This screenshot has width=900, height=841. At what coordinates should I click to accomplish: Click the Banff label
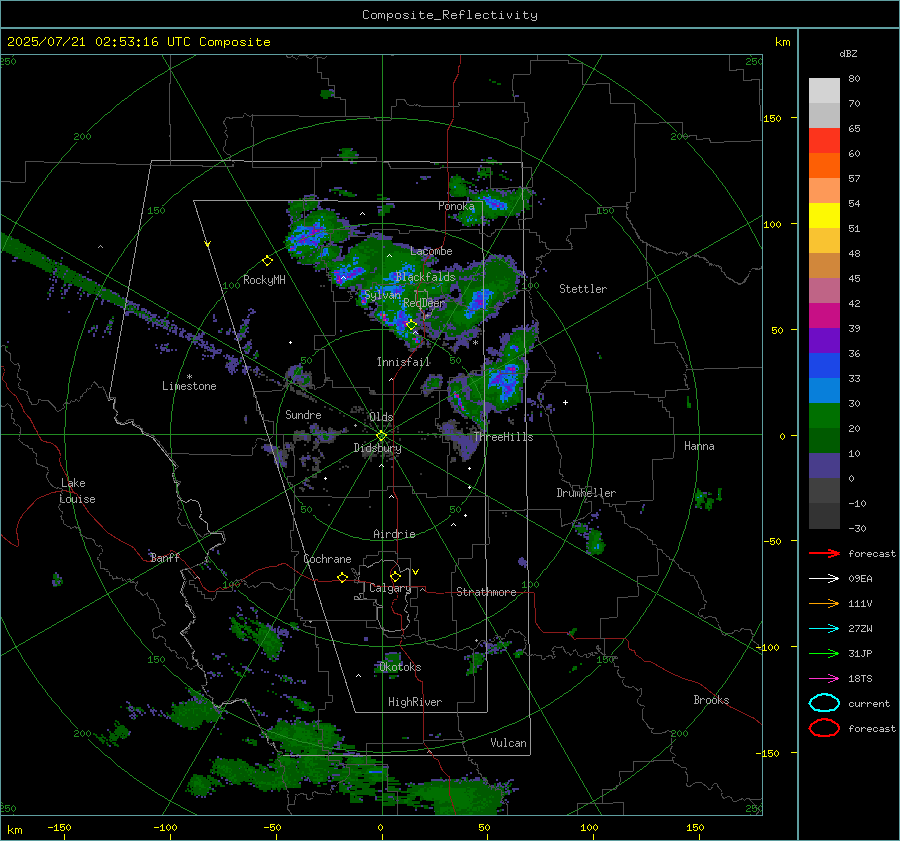(165, 558)
